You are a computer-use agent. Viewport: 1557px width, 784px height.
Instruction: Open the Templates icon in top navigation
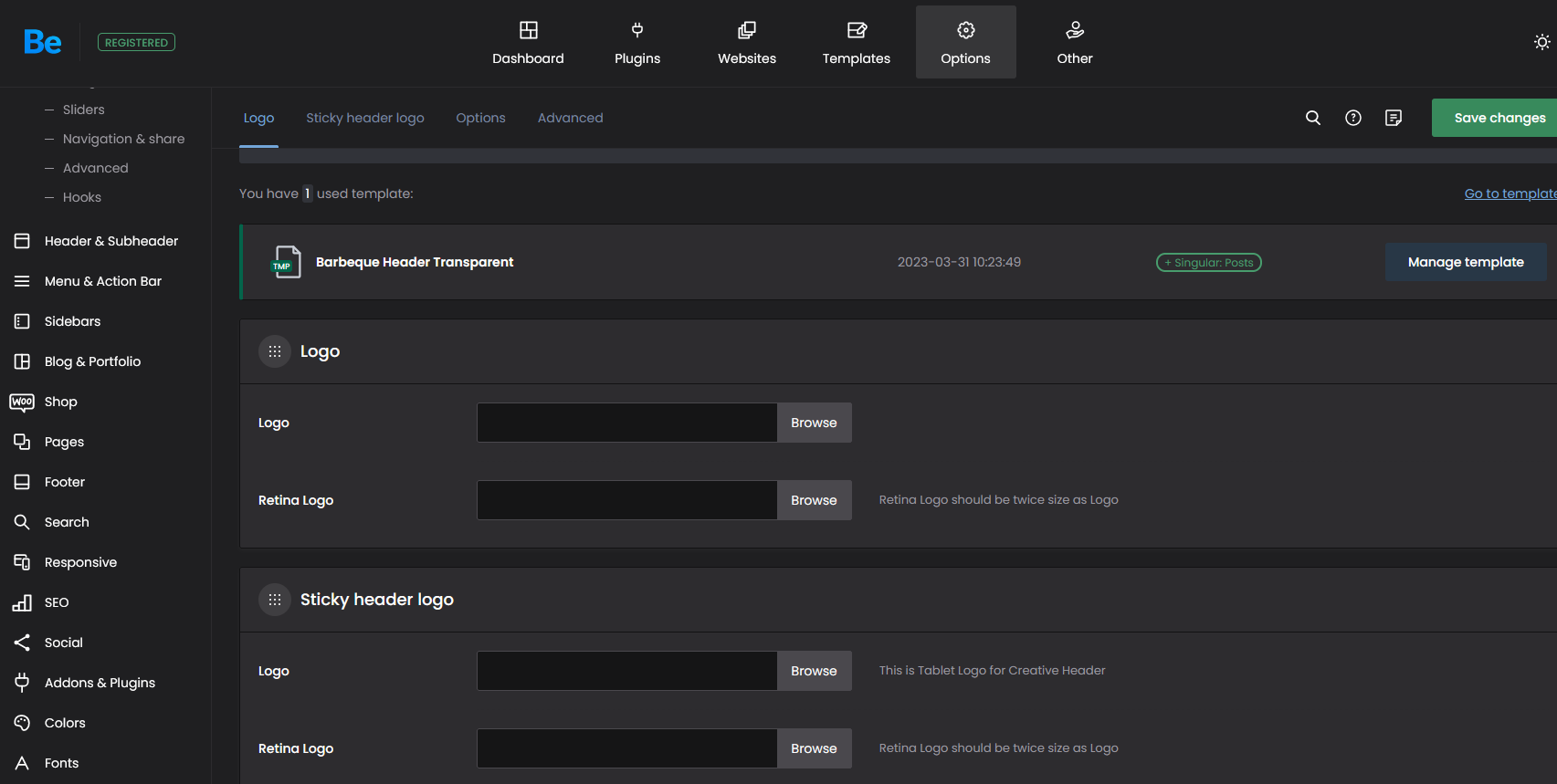[857, 30]
